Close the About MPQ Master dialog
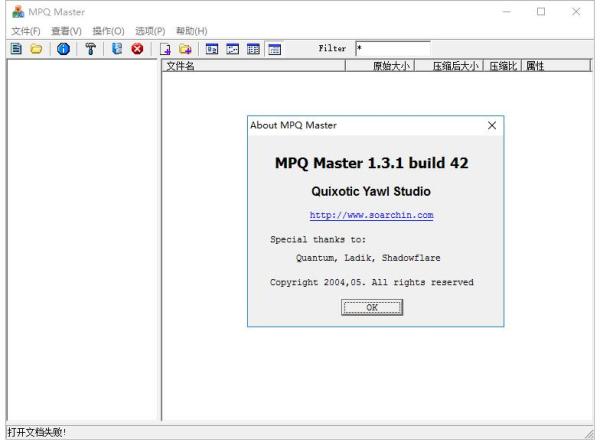The height and width of the screenshot is (445, 600). pos(491,126)
